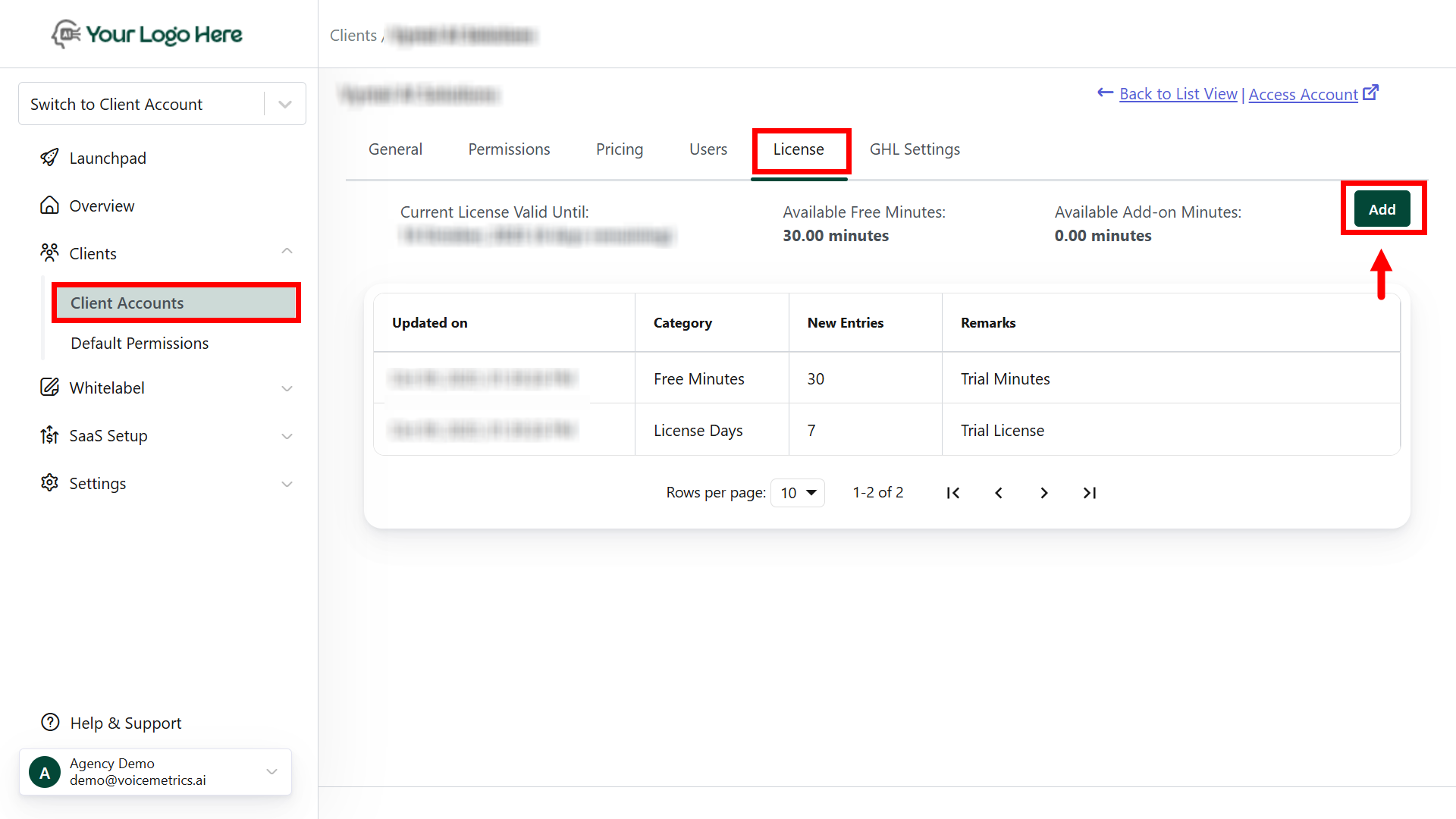Click the Settings gear icon
The width and height of the screenshot is (1456, 819).
pyautogui.click(x=49, y=483)
